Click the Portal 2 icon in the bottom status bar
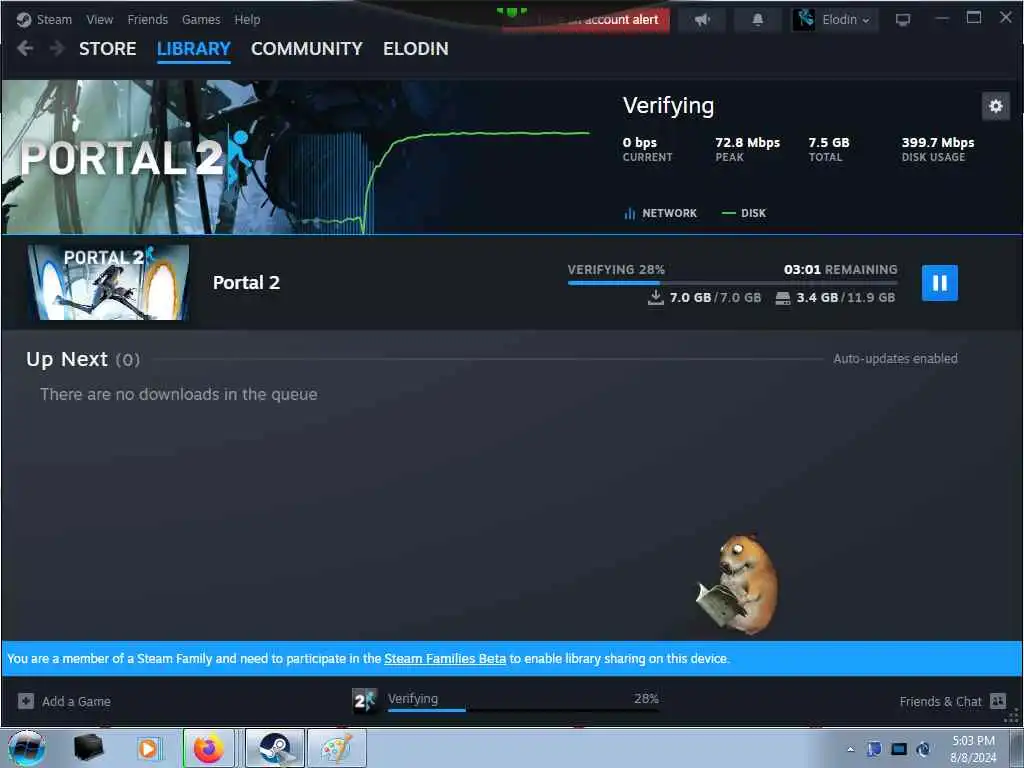The height and width of the screenshot is (768, 1024). (364, 701)
